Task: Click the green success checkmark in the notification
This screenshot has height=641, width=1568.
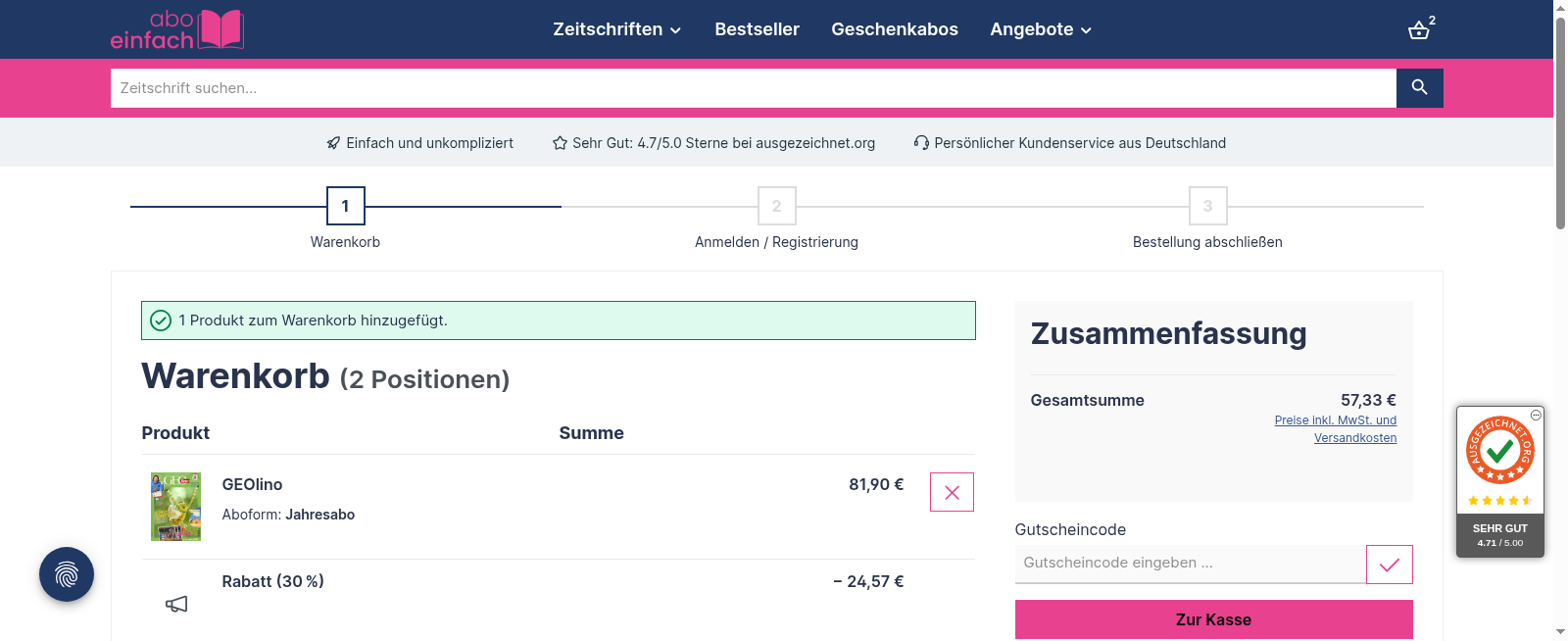Action: (160, 320)
